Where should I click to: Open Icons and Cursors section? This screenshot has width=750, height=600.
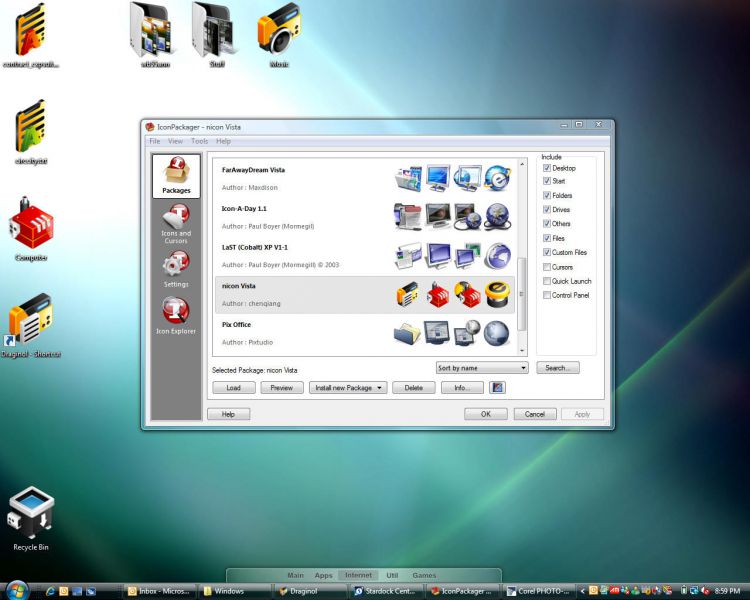tap(176, 224)
